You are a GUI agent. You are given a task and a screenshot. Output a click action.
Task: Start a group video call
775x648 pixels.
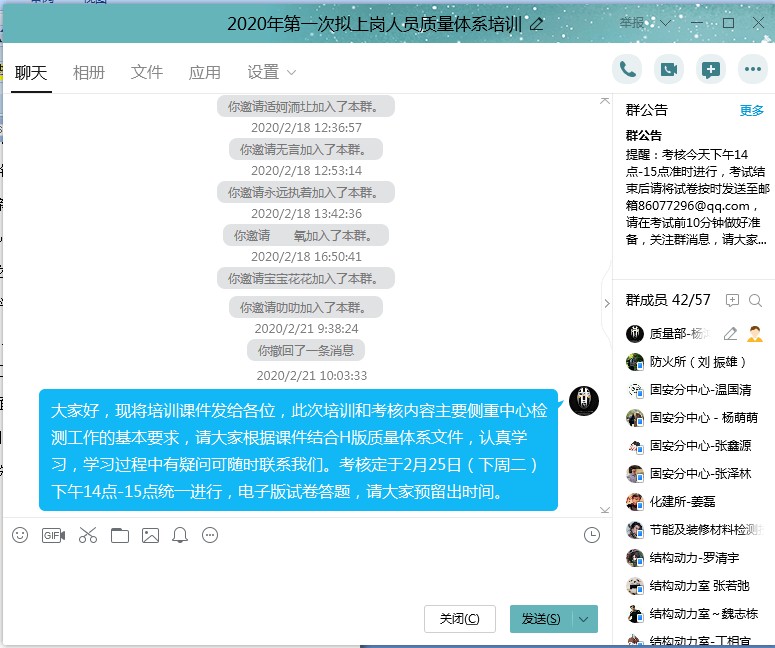pyautogui.click(x=669, y=69)
